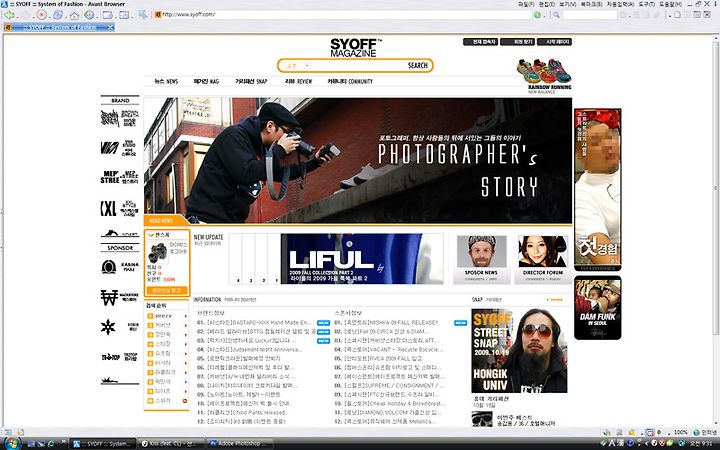Click inside the SYOFF search text field
The image size is (720, 450).
click(x=358, y=66)
